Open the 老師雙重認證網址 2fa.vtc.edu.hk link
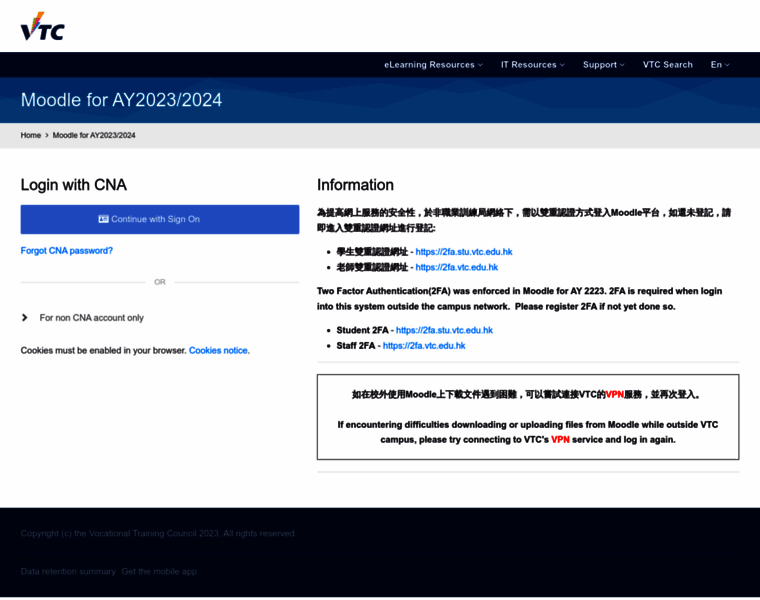Screen dimensions: 760x600 (x=457, y=268)
